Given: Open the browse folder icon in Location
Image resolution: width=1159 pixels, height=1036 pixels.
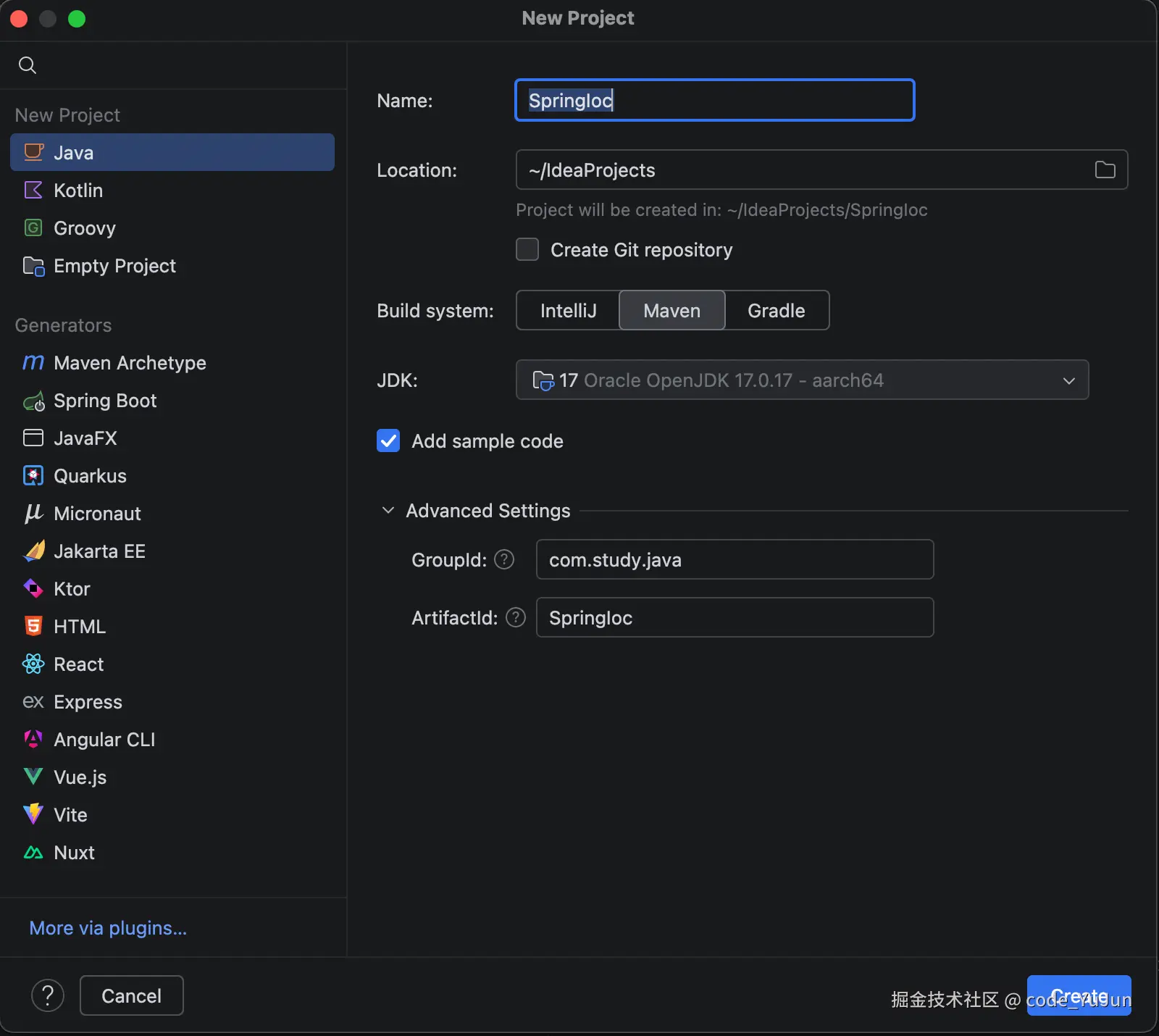Looking at the screenshot, I should coord(1105,170).
